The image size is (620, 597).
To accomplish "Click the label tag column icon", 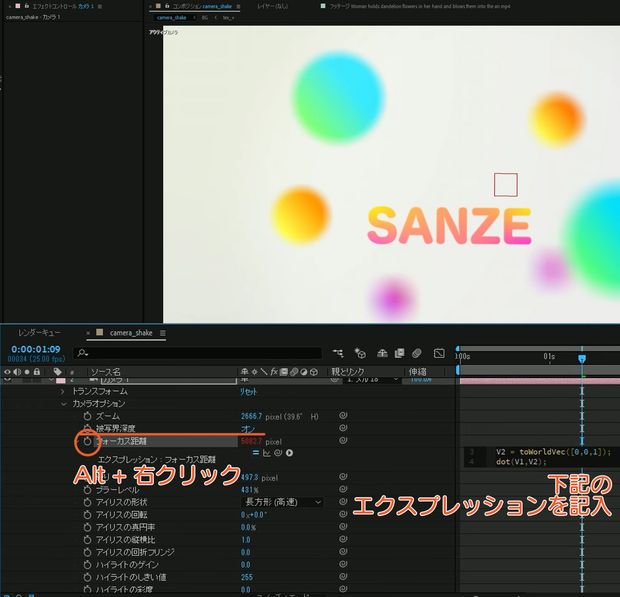I will coord(57,372).
